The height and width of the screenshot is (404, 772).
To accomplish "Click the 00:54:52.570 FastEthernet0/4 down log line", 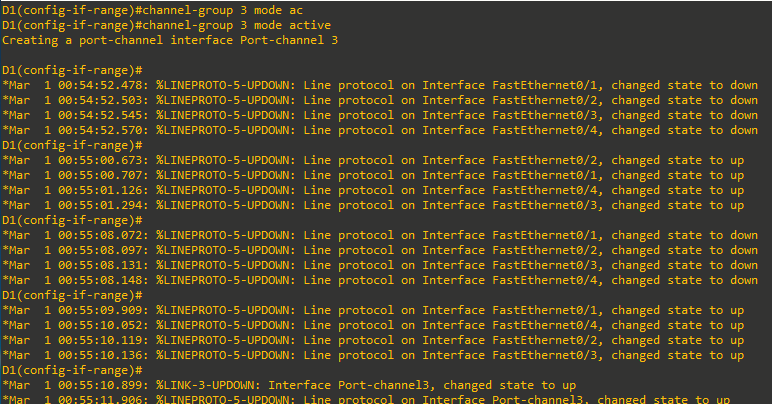I will pyautogui.click(x=380, y=130).
